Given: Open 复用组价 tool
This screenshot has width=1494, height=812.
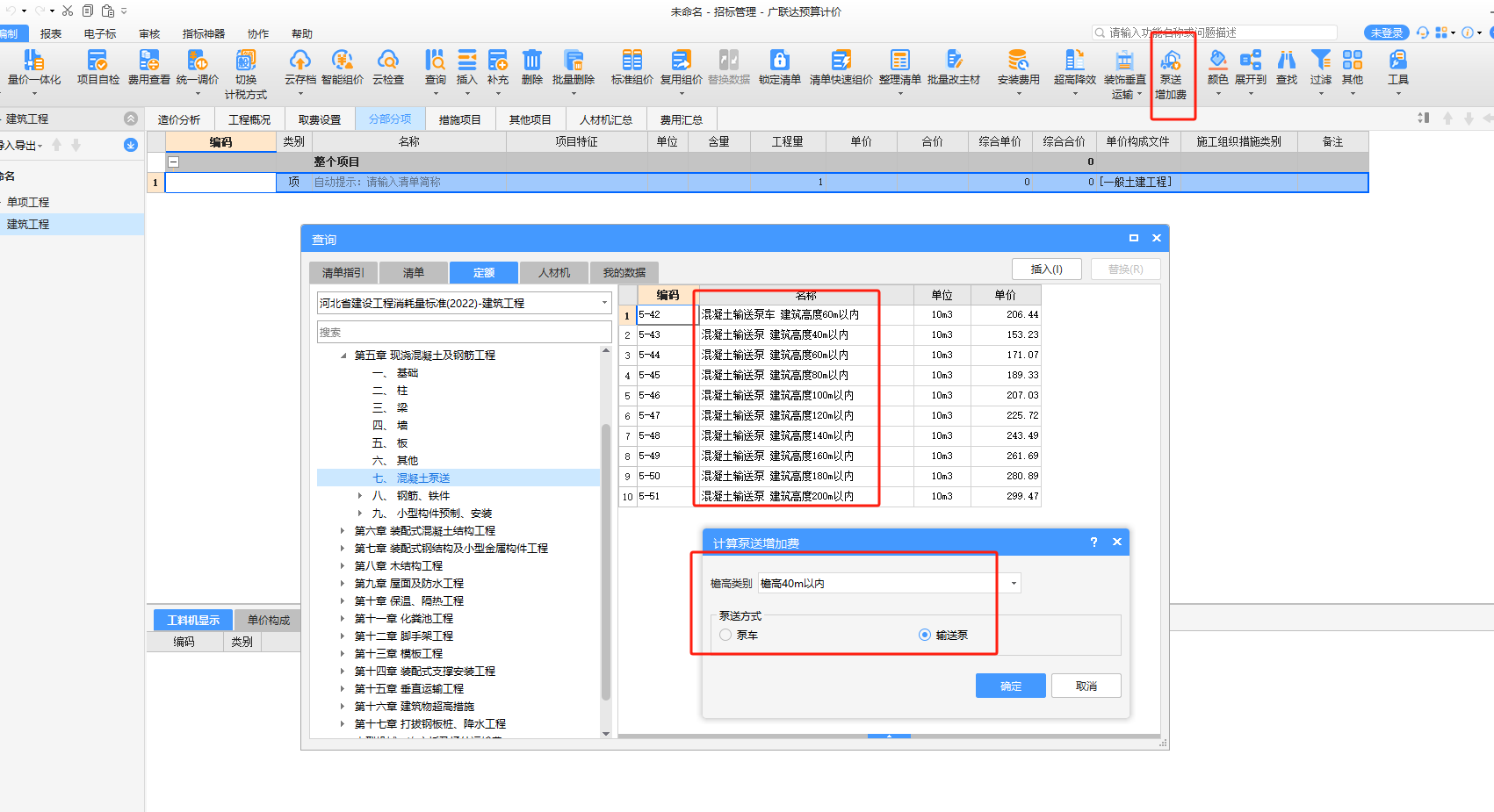Looking at the screenshot, I should [x=682, y=68].
